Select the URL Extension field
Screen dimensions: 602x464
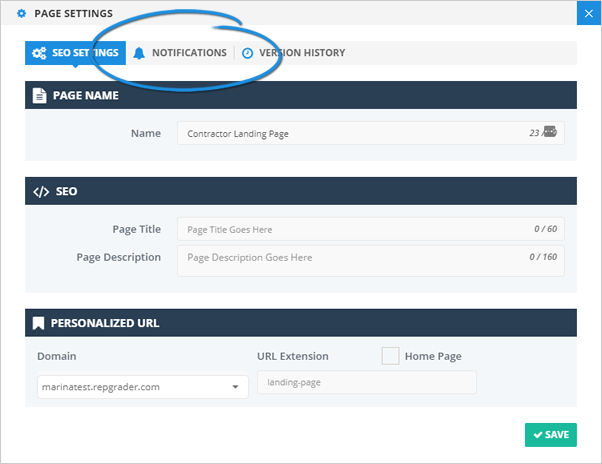[x=366, y=383]
